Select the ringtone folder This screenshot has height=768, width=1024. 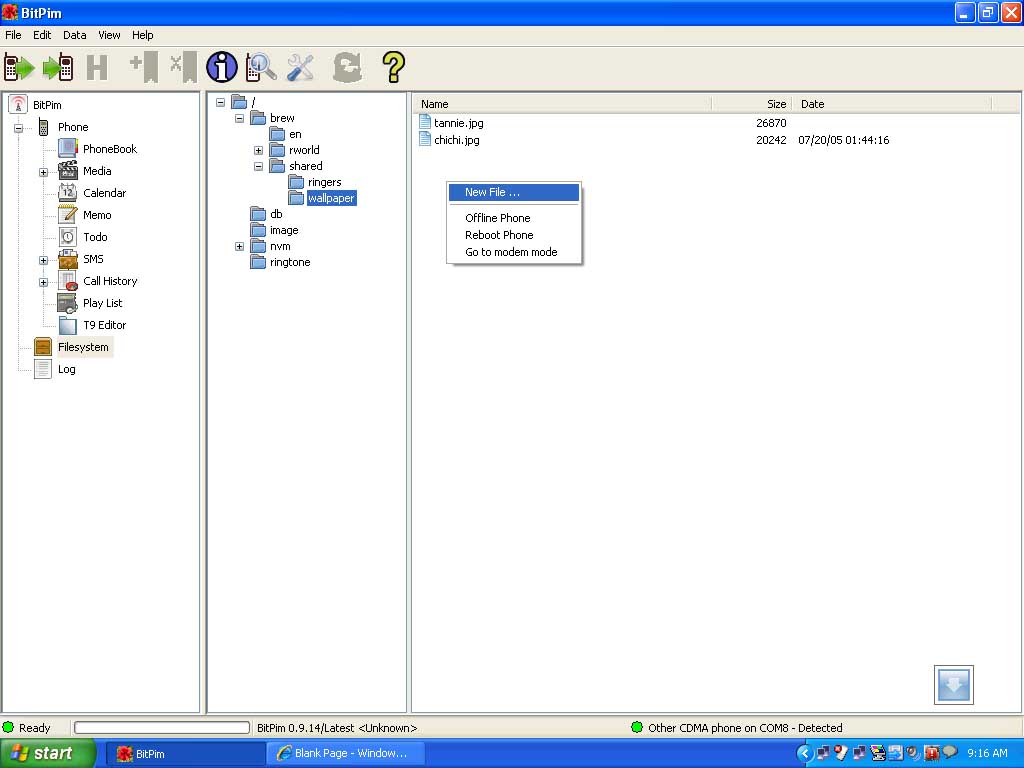point(290,262)
